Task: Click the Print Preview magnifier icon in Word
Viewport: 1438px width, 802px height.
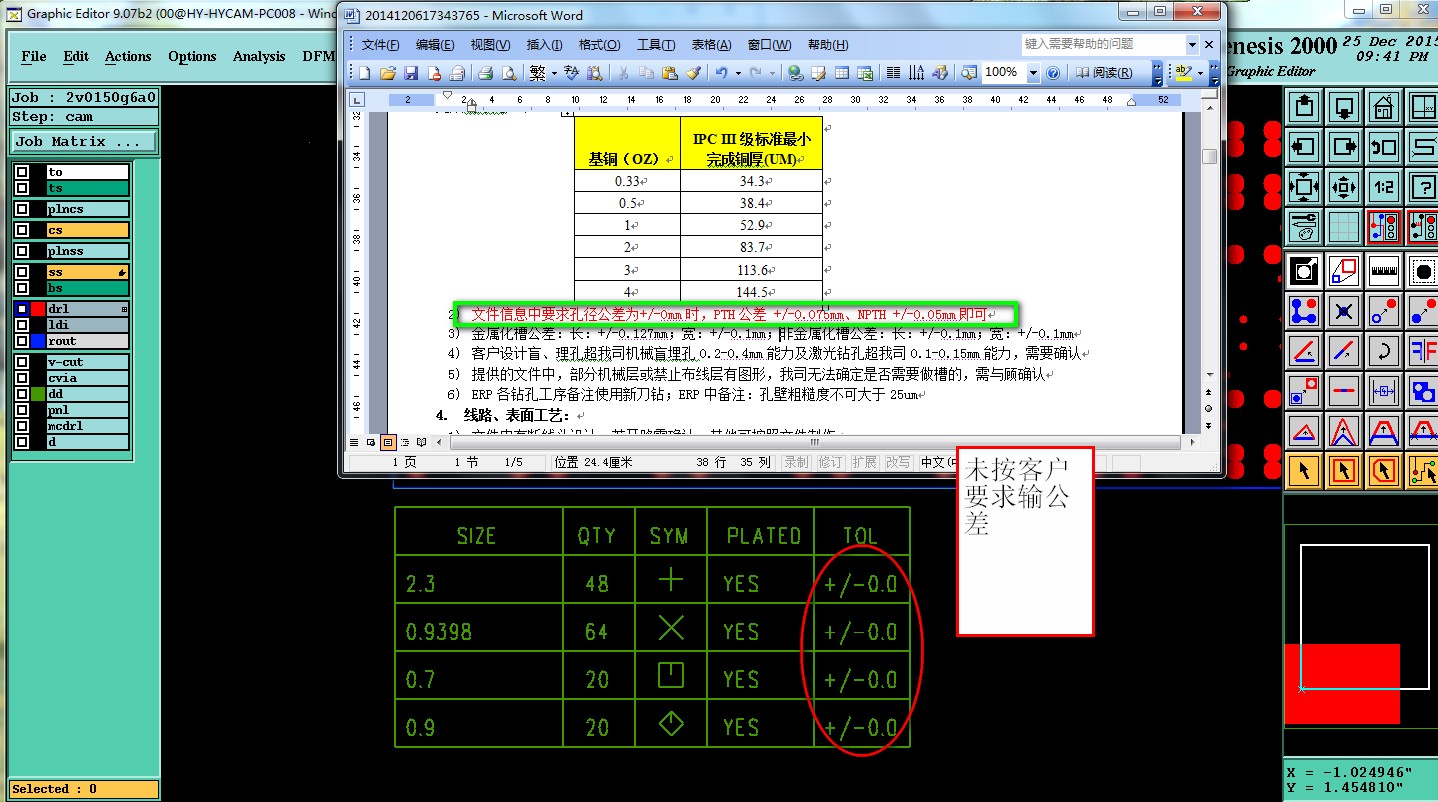Action: tap(508, 73)
